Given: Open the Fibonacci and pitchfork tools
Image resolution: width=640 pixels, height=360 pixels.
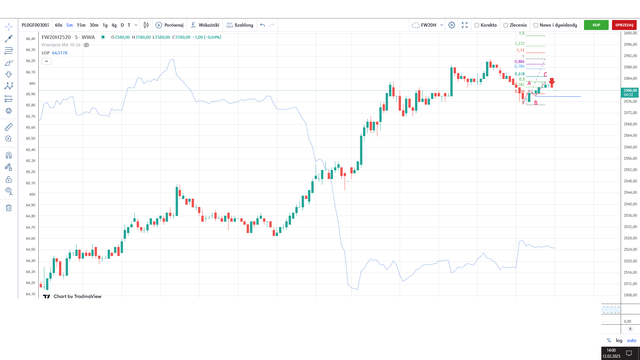Looking at the screenshot, I should 9,51.
